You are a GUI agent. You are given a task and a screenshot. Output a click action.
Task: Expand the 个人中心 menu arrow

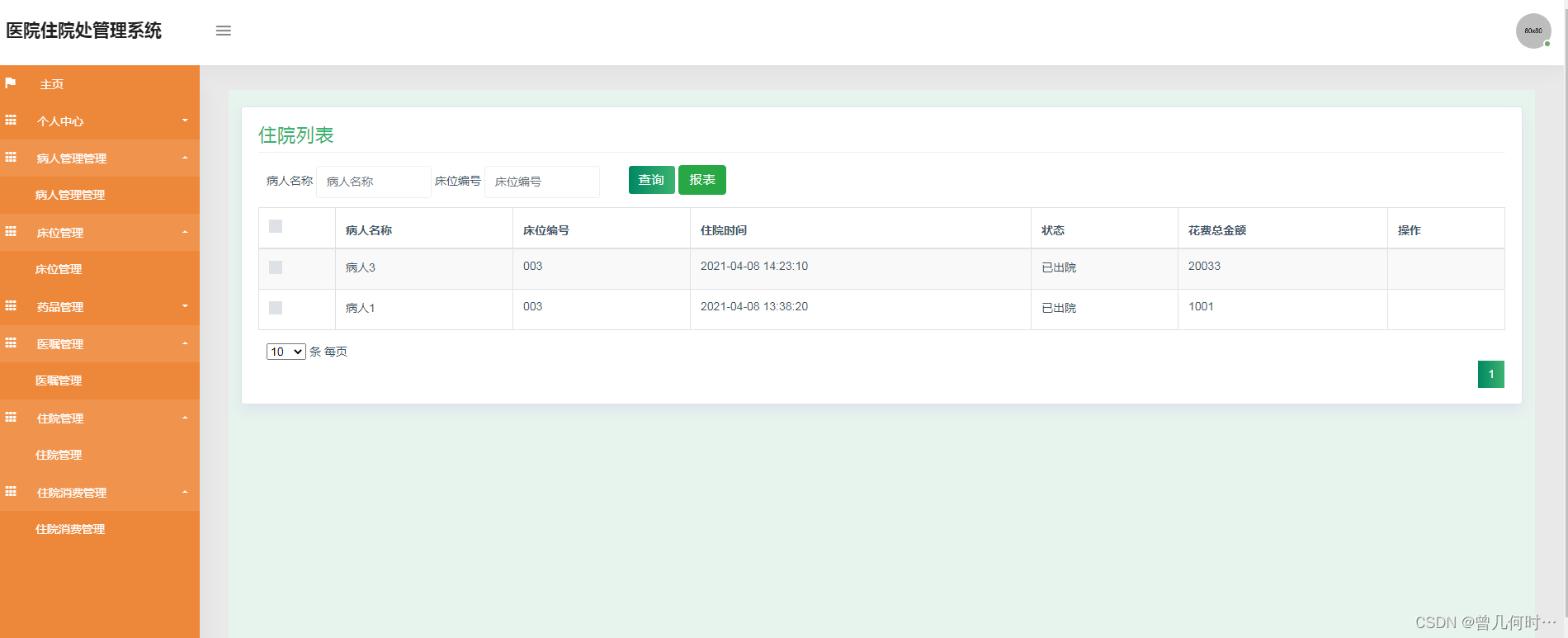tap(185, 121)
